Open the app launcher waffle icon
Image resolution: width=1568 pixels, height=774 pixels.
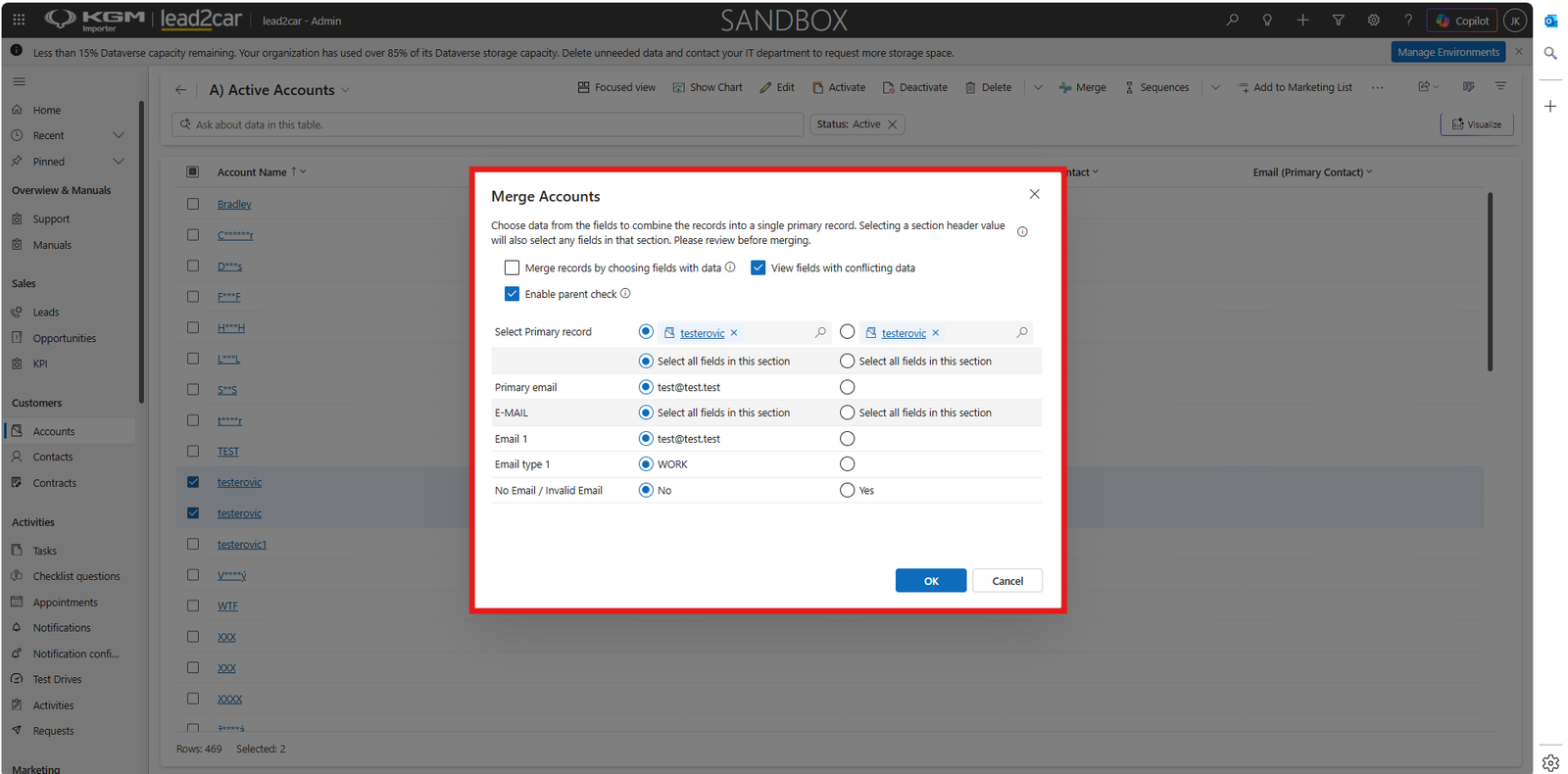pos(19,20)
